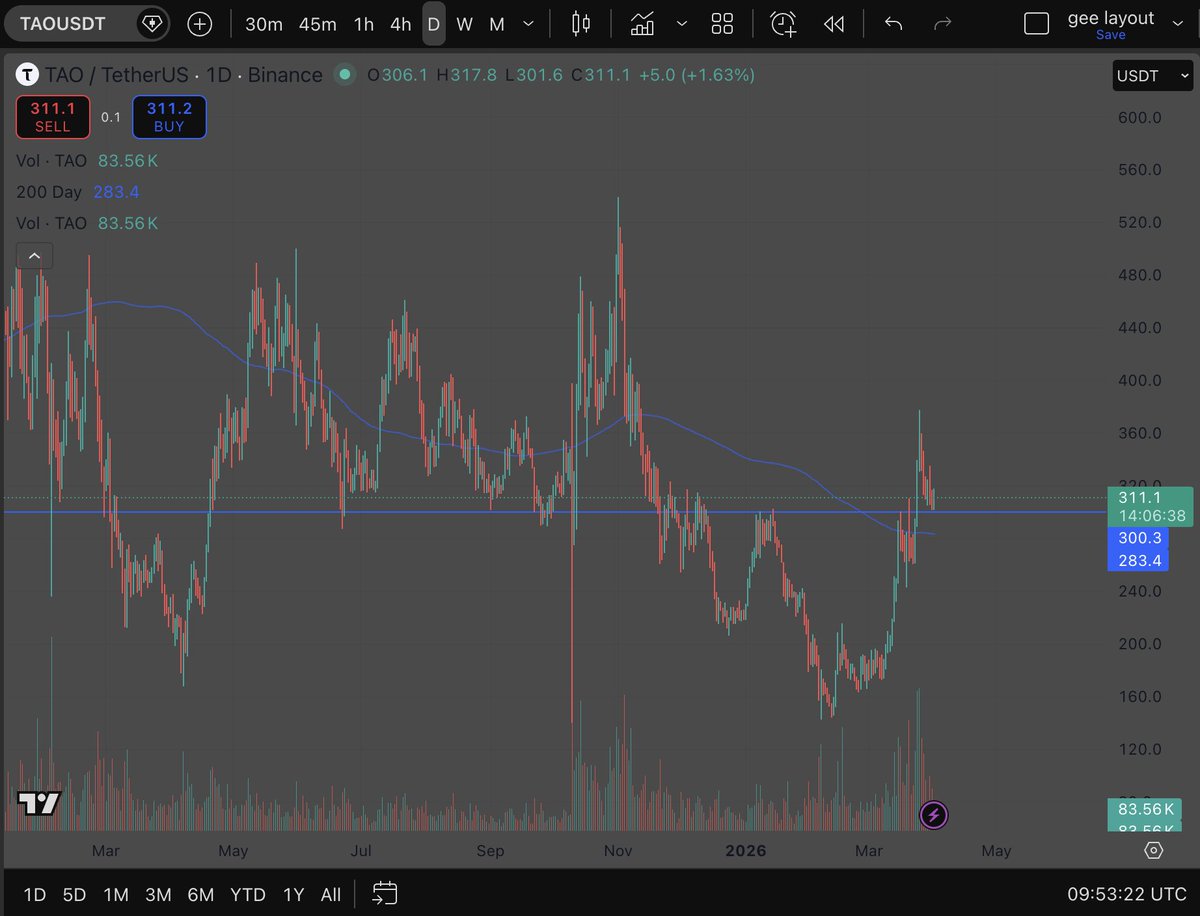Toggle the green market status dot
This screenshot has height=916, width=1200.
coord(345,74)
